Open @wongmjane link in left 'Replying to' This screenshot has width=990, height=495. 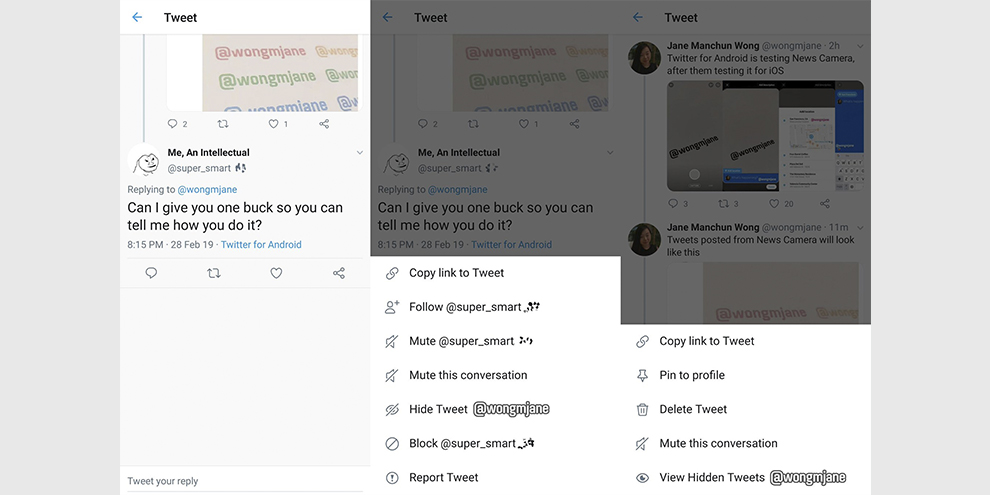click(207, 189)
